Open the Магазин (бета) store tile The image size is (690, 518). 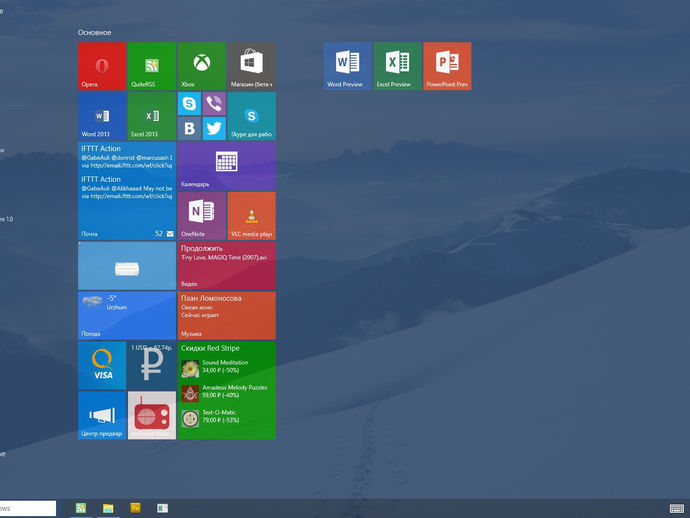point(252,66)
